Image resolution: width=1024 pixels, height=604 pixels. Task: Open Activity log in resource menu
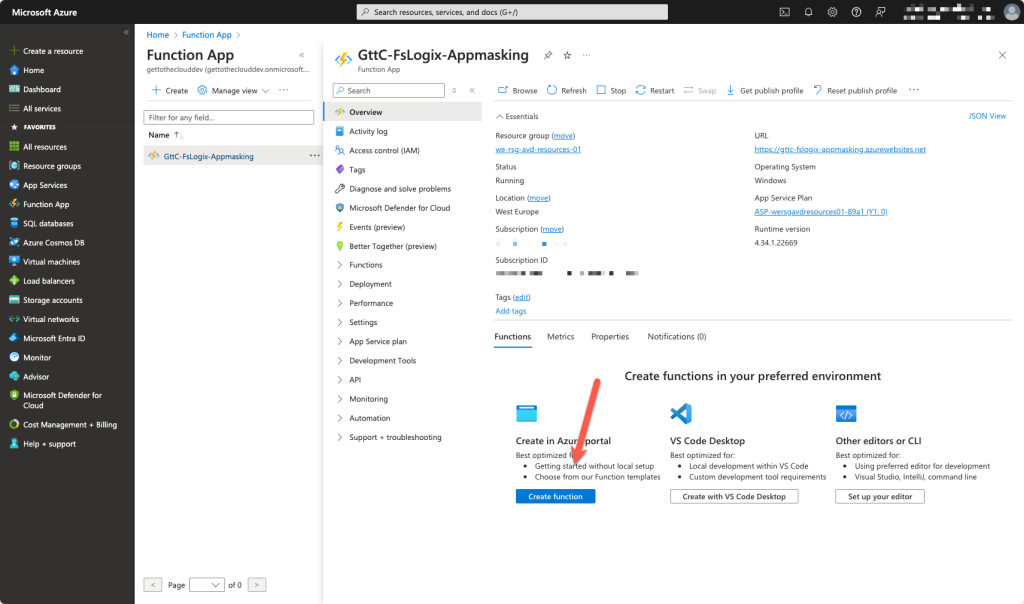pyautogui.click(x=368, y=131)
